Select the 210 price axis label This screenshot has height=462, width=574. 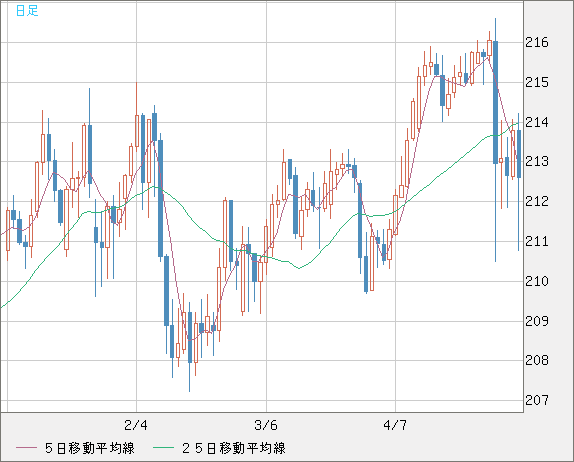click(x=537, y=281)
